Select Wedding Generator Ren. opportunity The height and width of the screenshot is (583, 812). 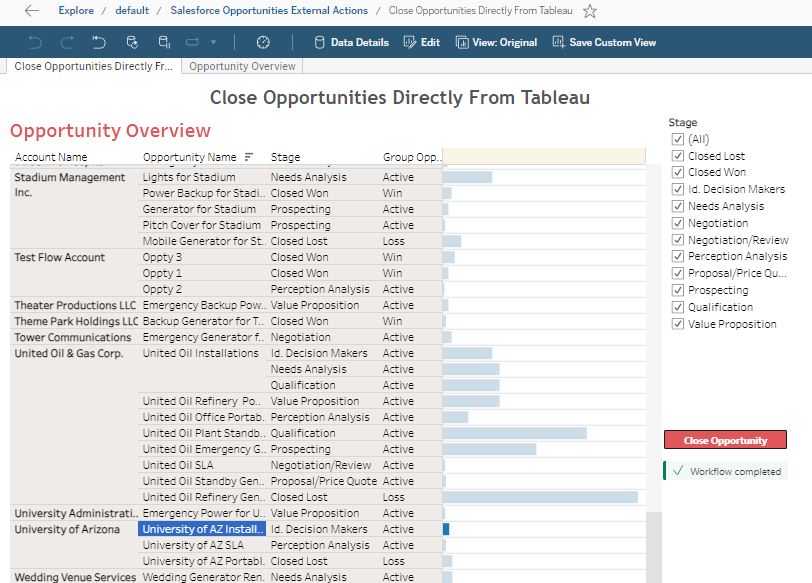click(204, 577)
